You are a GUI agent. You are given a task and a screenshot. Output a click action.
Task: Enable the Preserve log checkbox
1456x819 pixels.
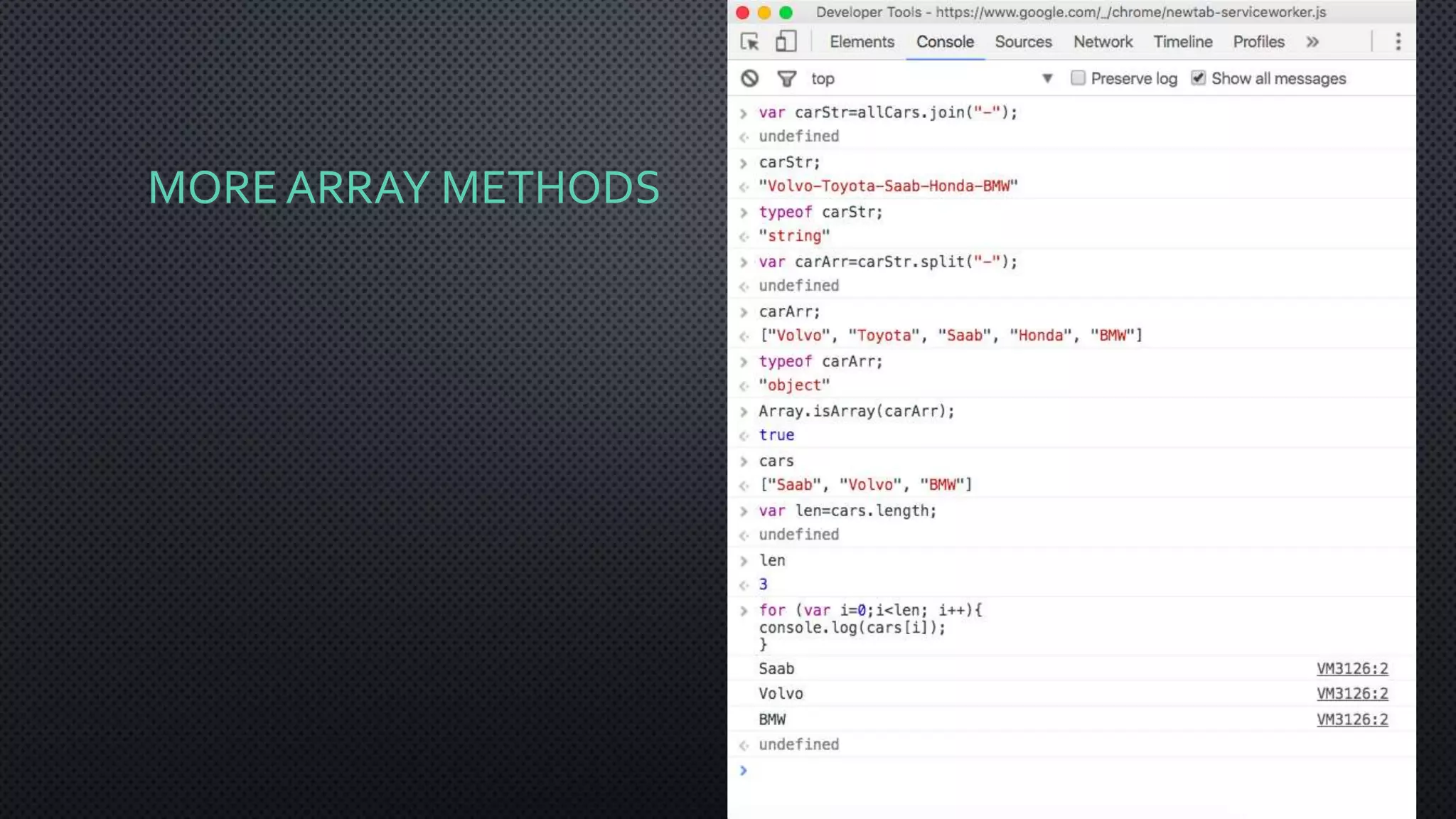click(1078, 77)
